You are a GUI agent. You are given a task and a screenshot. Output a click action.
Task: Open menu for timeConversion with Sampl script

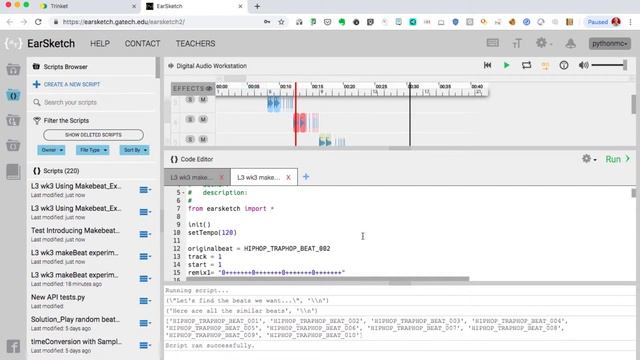point(145,345)
